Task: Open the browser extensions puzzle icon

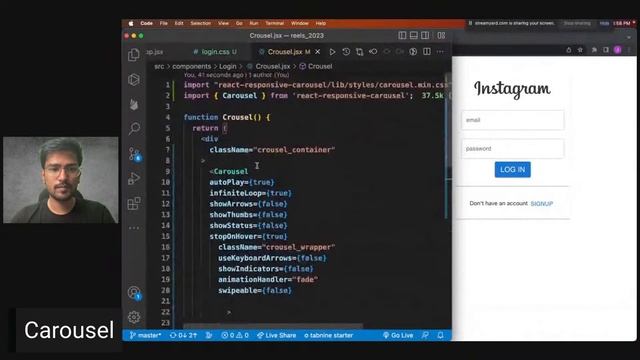Action: coord(594,50)
